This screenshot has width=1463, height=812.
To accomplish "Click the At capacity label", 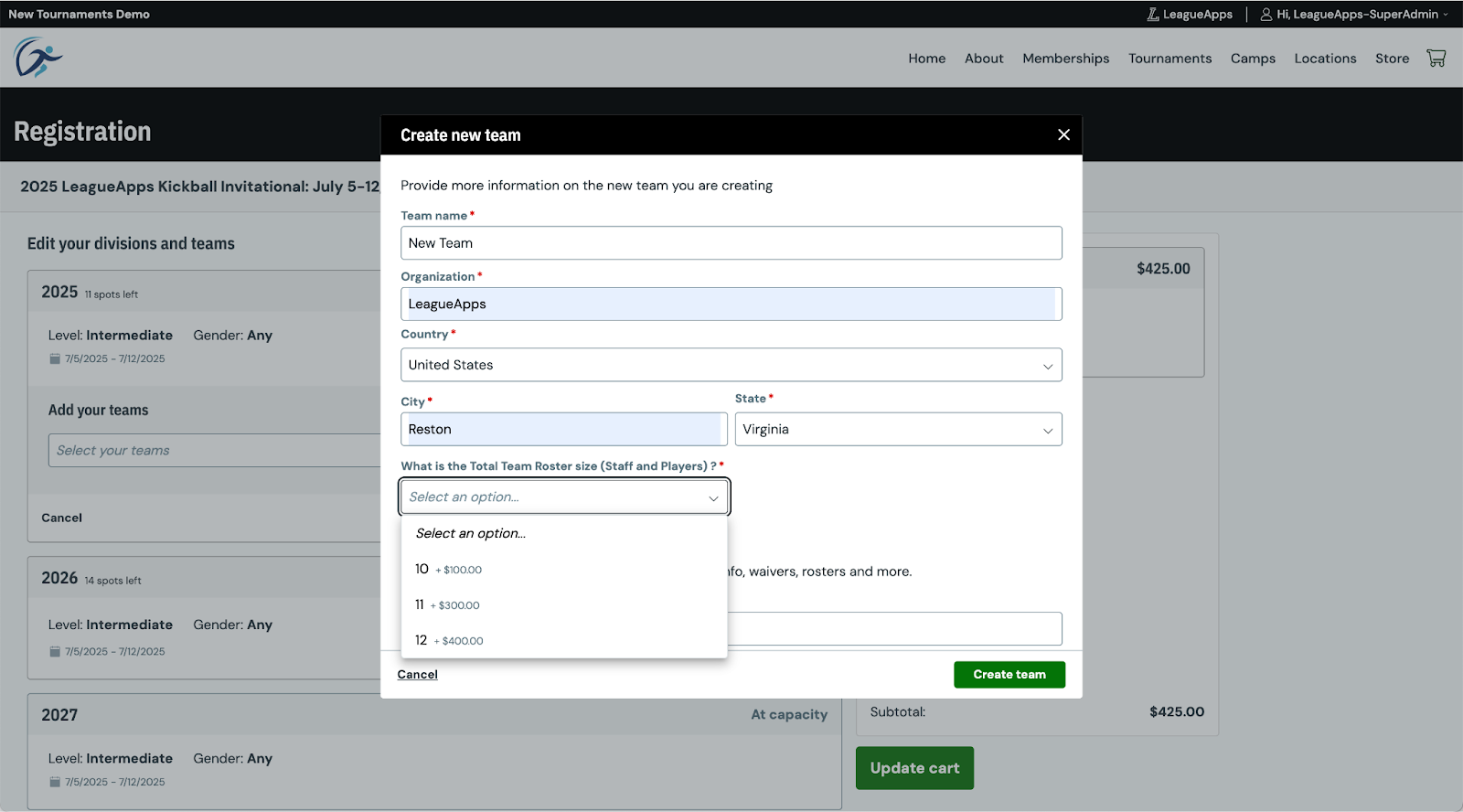I will point(789,714).
